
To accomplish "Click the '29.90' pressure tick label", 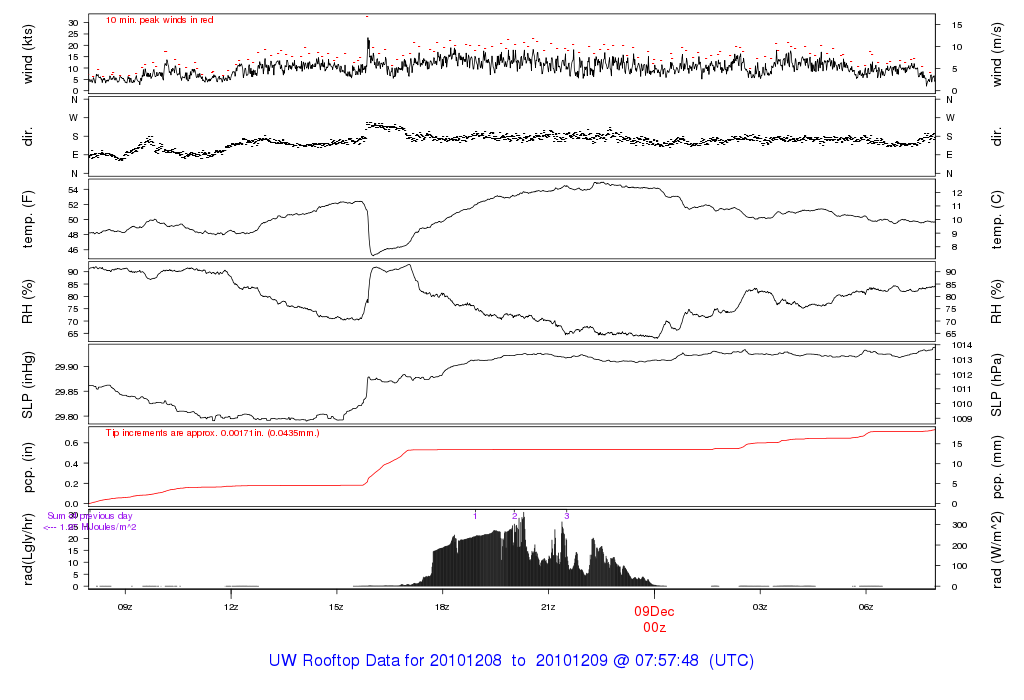I will click(67, 367).
